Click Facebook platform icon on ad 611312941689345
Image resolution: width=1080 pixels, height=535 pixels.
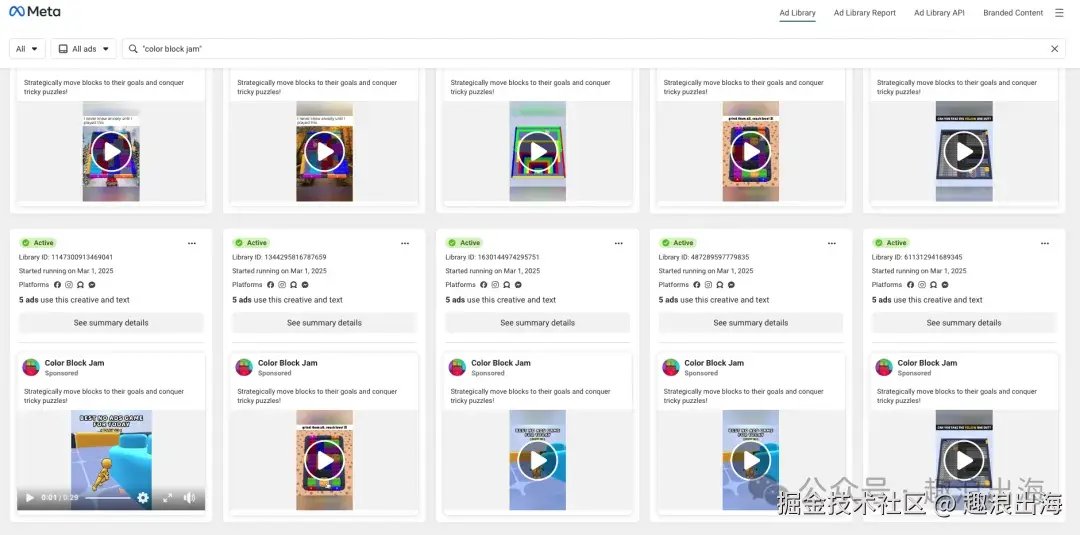[911, 284]
